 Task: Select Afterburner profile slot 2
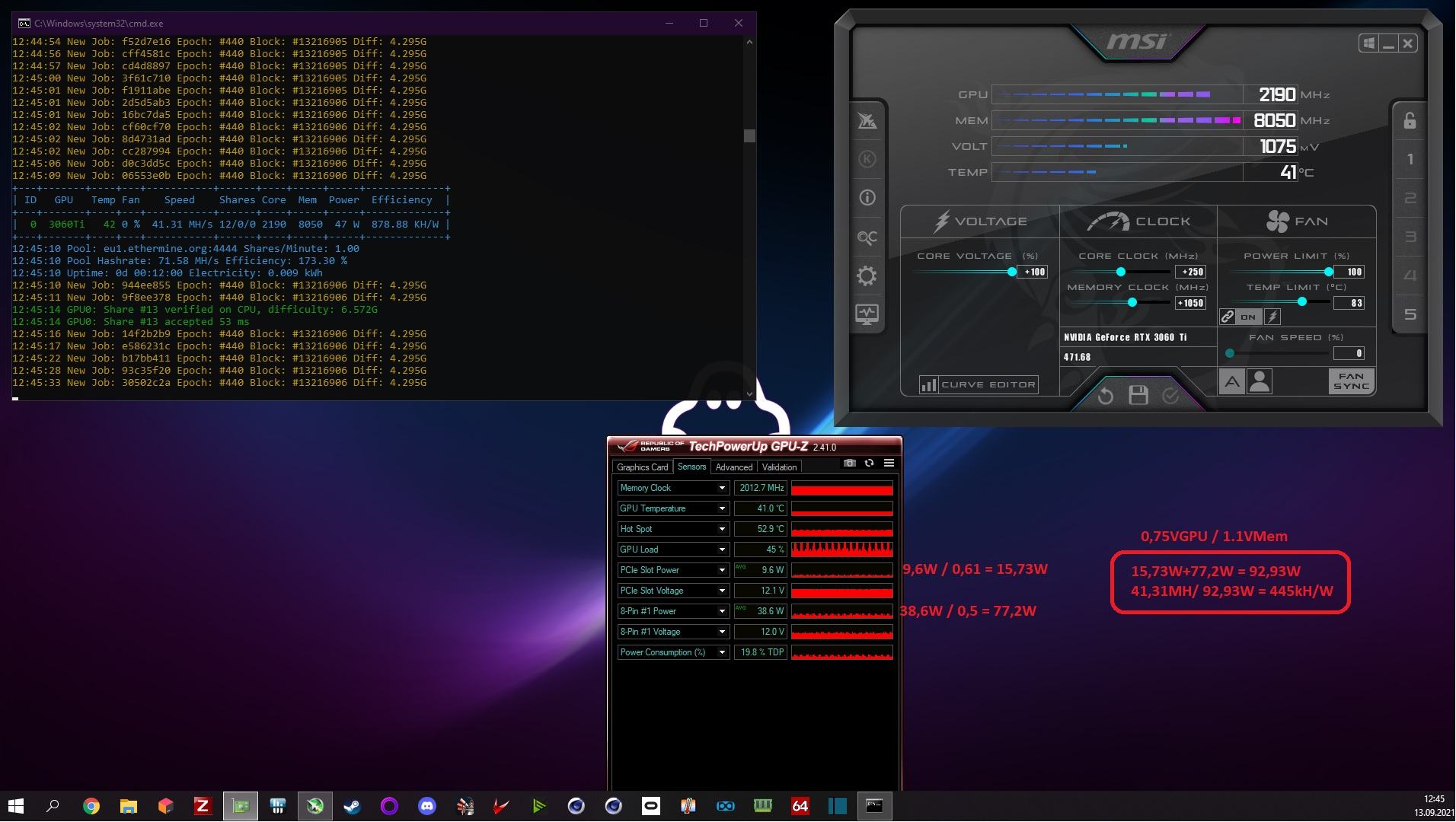pyautogui.click(x=1410, y=198)
